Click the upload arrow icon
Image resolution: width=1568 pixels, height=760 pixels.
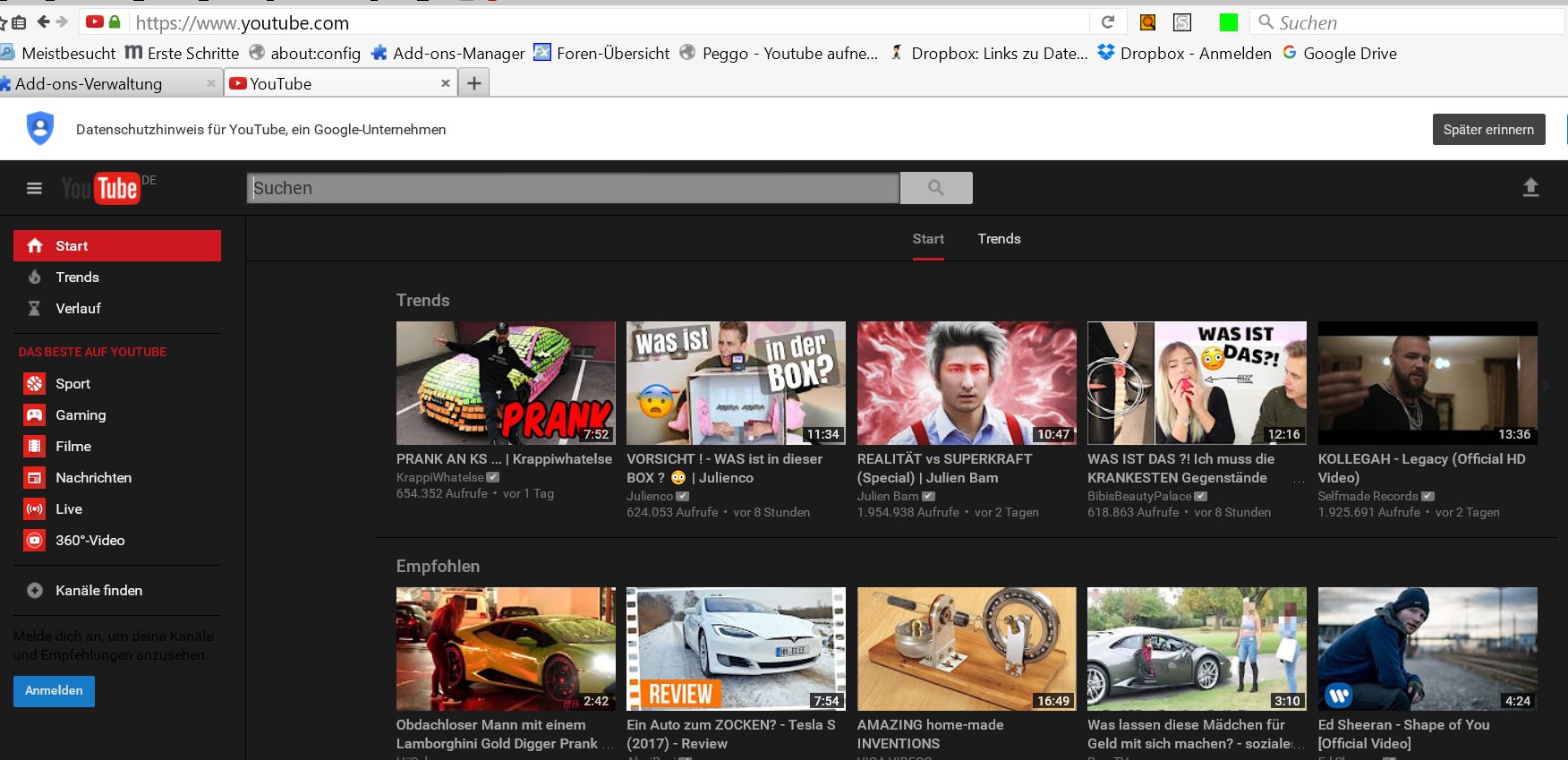tap(1530, 187)
